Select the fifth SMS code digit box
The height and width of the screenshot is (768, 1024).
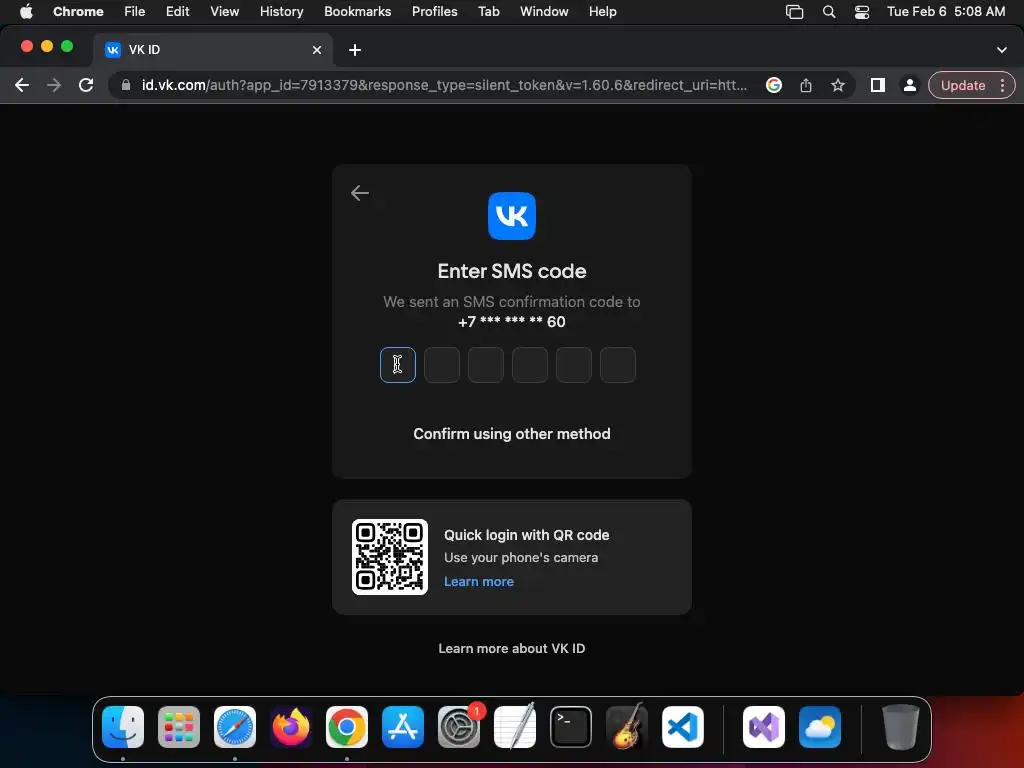coord(574,365)
